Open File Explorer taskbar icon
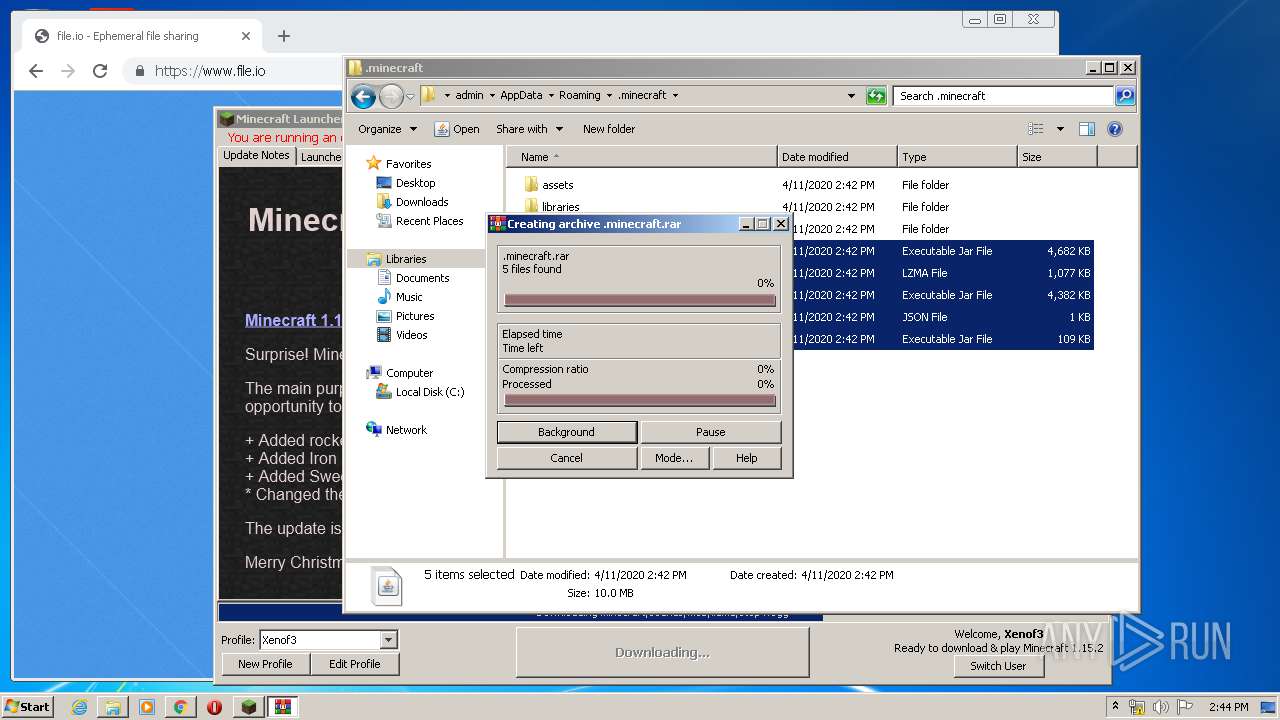 [x=113, y=707]
